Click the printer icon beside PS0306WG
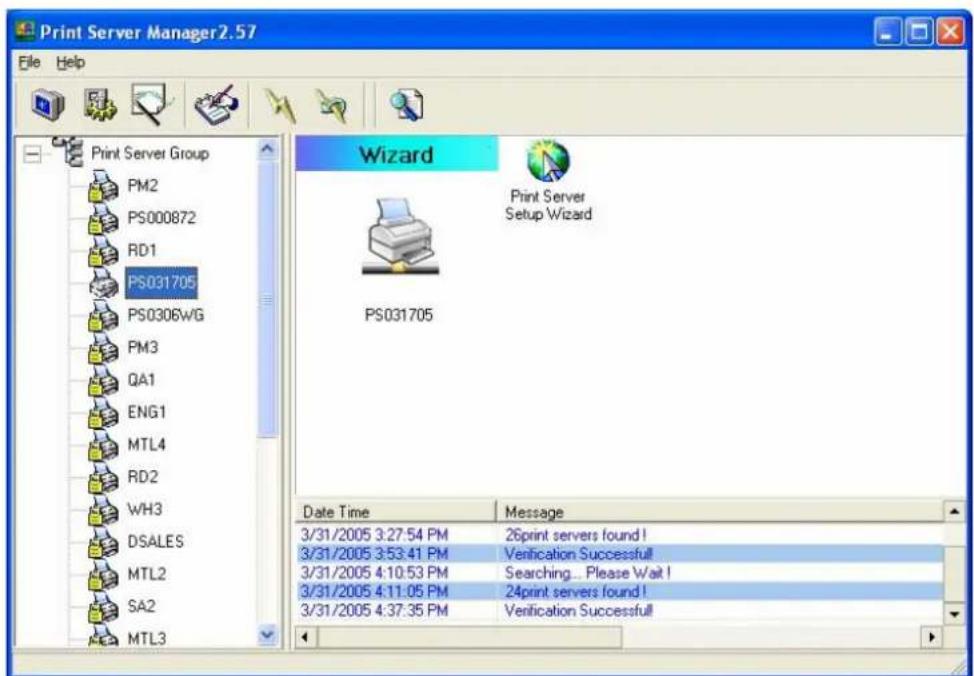Viewport: 974px width, 676px height. click(103, 316)
